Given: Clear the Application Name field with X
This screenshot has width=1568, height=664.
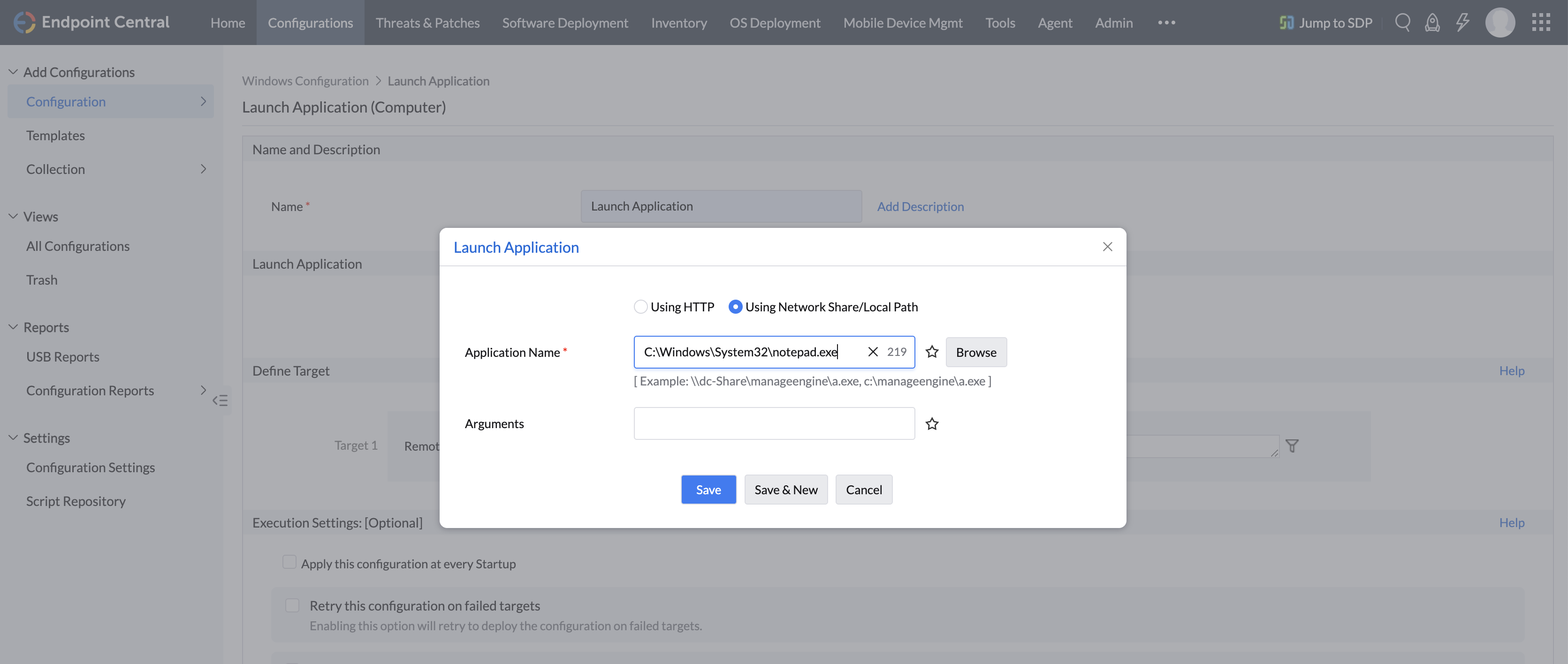Looking at the screenshot, I should coord(873,352).
